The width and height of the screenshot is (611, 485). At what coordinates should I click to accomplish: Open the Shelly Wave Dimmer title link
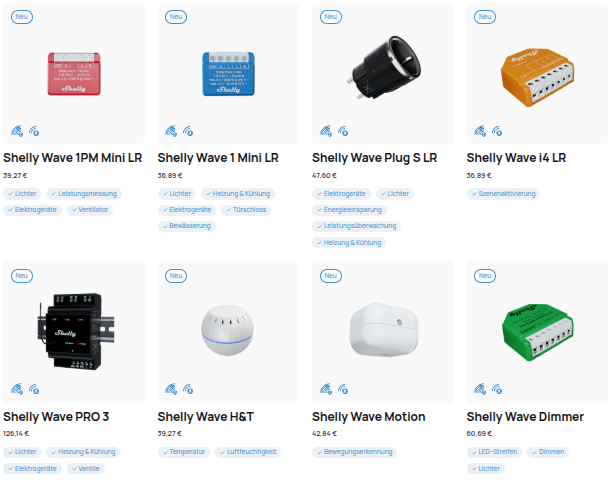(525, 417)
